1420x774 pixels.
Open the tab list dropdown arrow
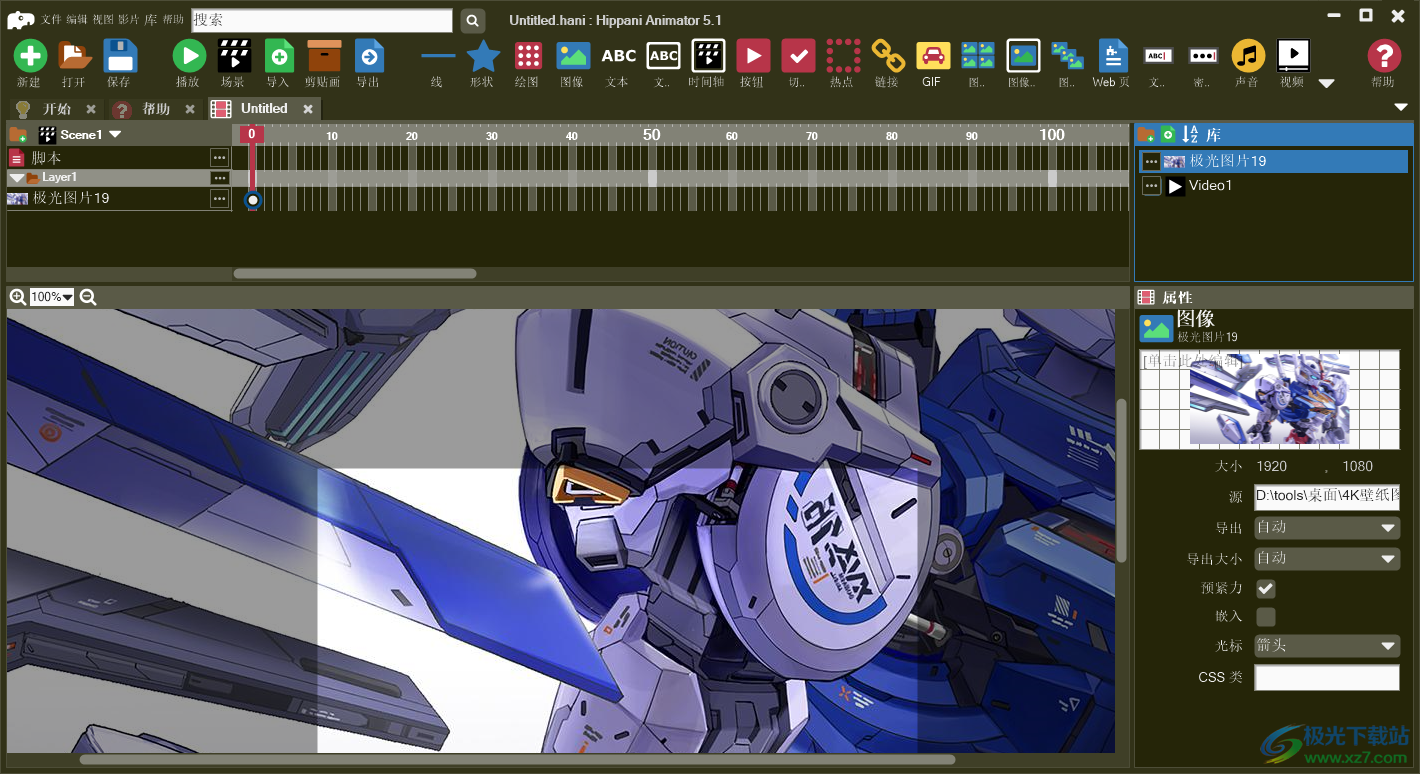1401,107
